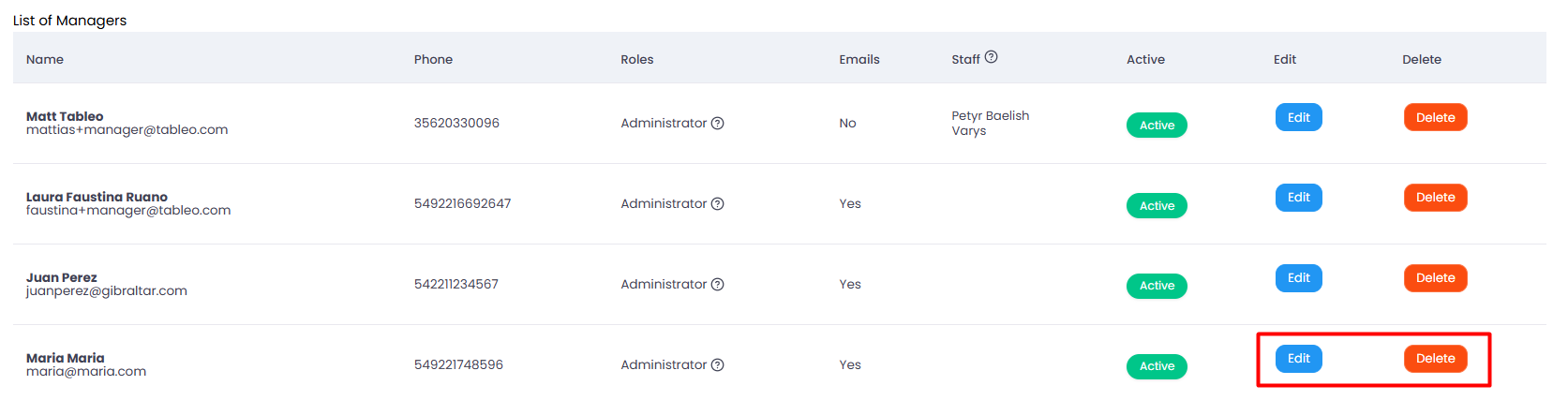Open Edit for Juan Perez
The width and height of the screenshot is (1568, 415).
(1299, 278)
